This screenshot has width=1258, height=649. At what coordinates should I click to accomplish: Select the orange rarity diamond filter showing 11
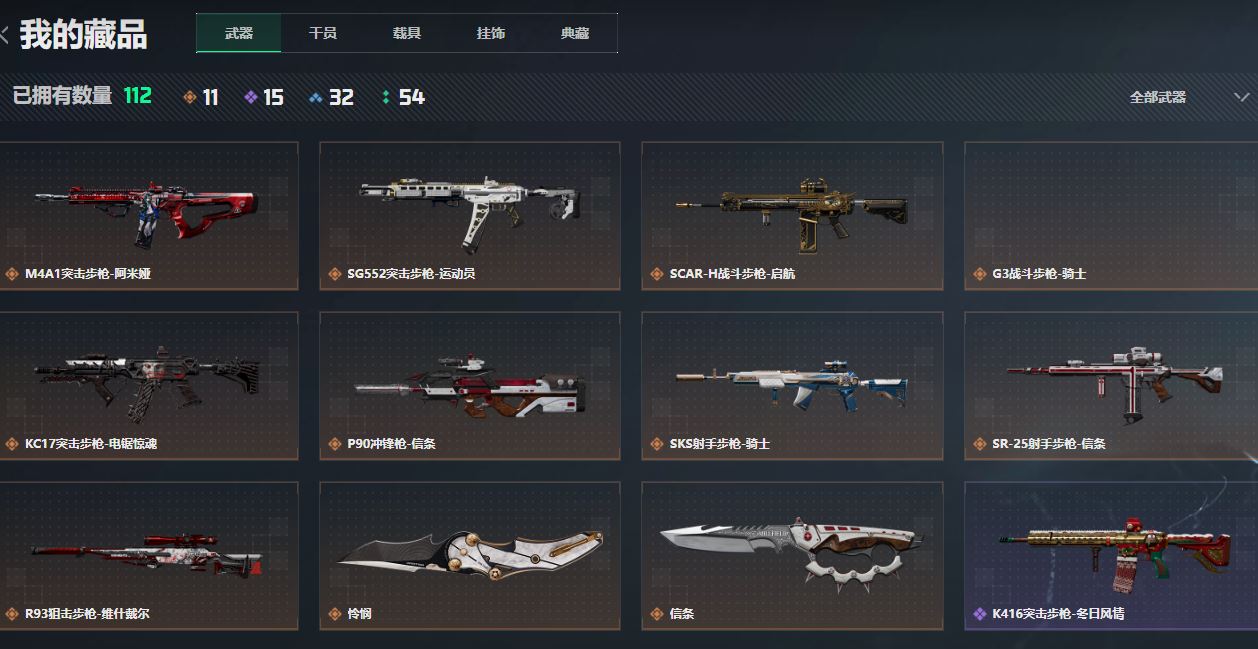(x=200, y=97)
